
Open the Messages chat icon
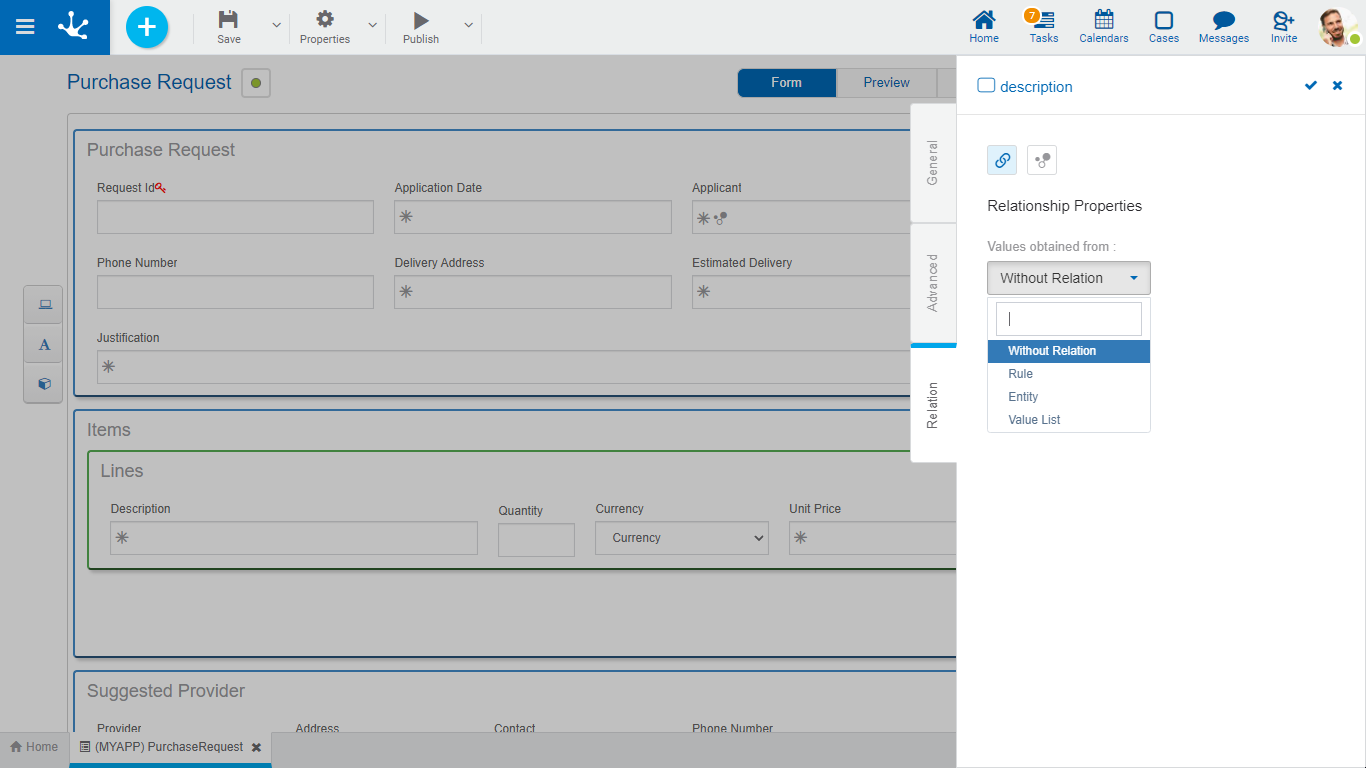coord(1223,27)
